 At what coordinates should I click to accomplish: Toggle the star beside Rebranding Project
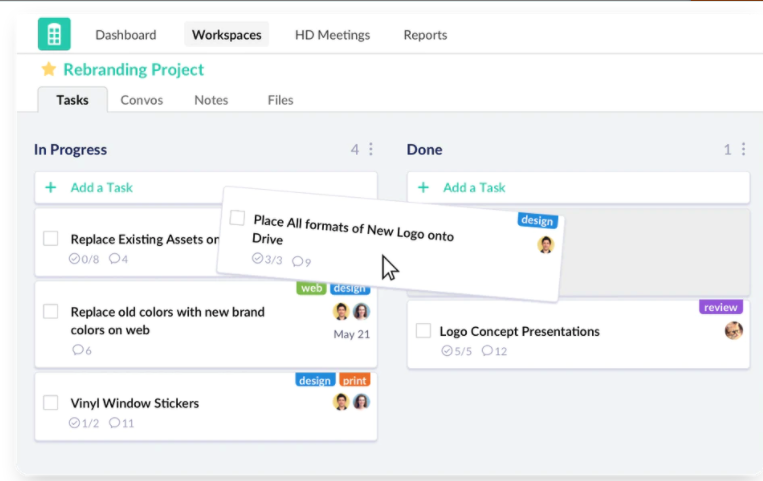(x=48, y=70)
